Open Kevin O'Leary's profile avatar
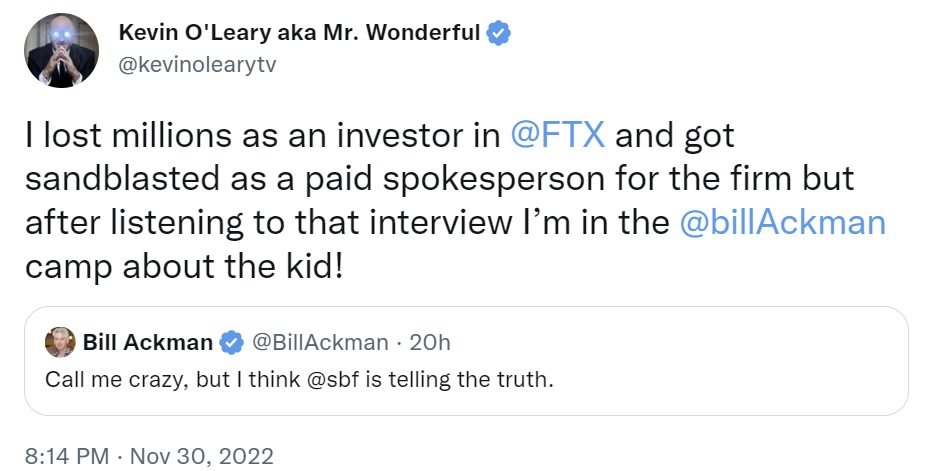 62,49
